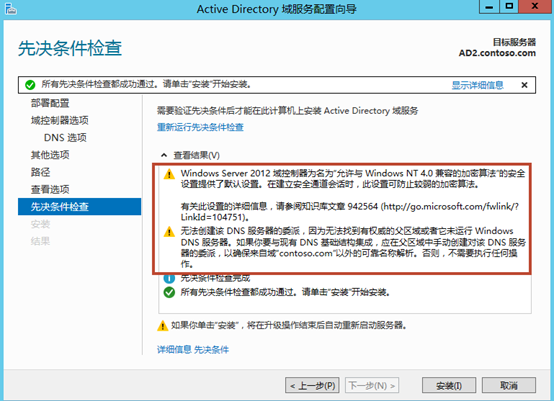Select 查看选项 in the left navigation

click(50, 189)
